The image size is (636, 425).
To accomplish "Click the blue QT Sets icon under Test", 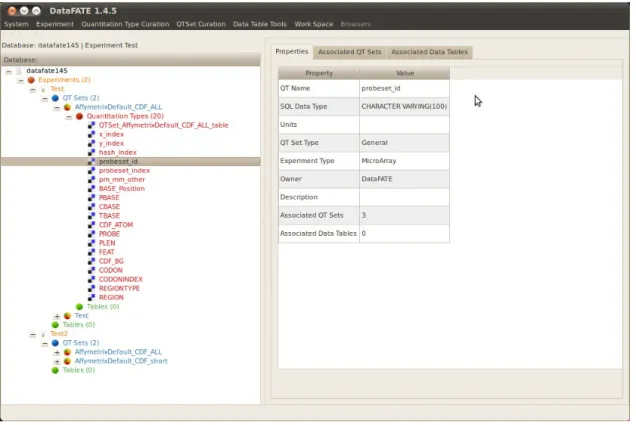I will 55,98.
